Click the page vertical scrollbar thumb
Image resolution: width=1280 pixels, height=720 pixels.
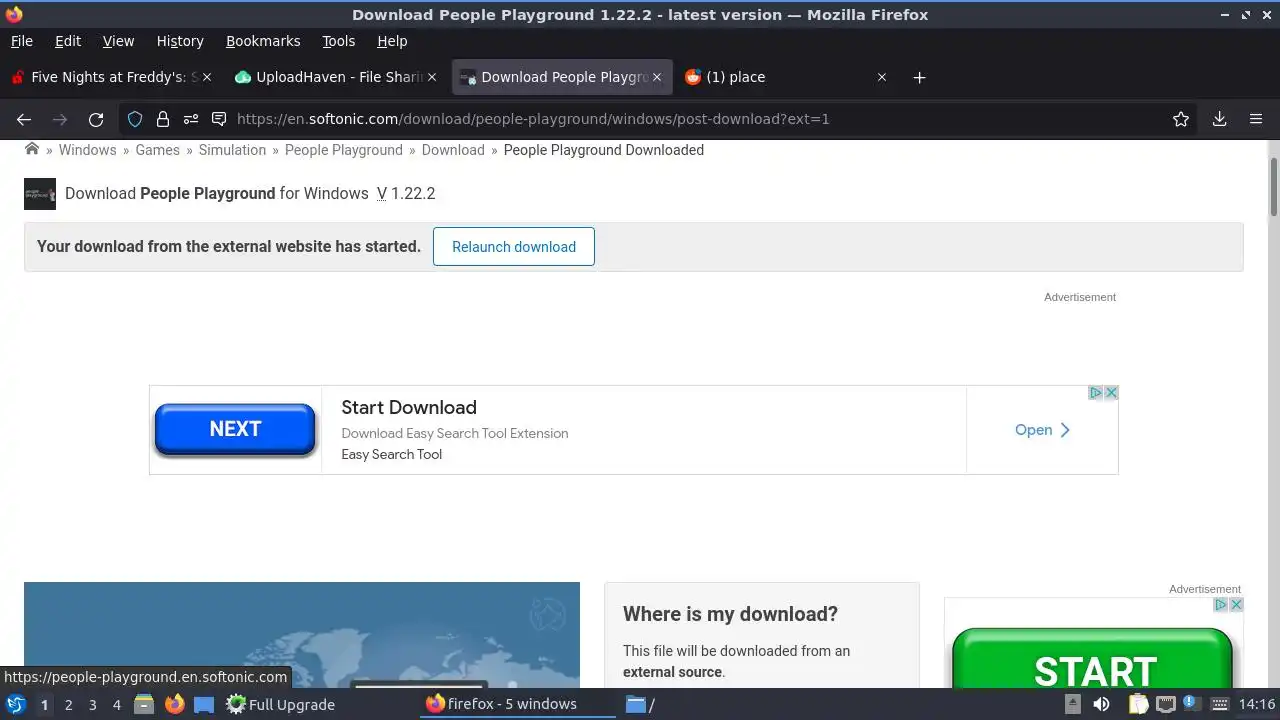(x=1273, y=186)
